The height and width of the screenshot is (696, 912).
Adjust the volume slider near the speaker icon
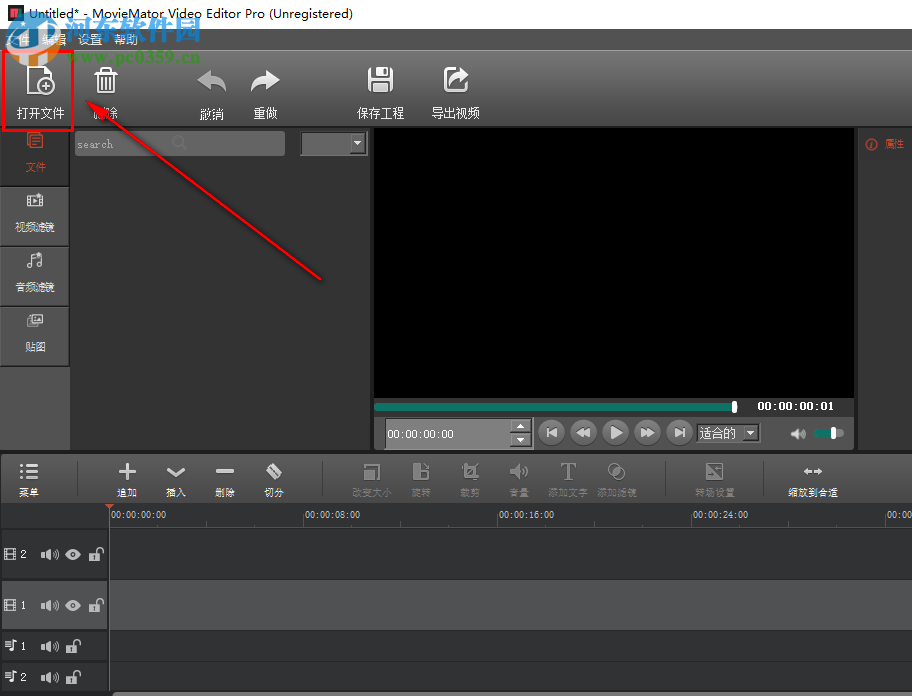tap(830, 433)
